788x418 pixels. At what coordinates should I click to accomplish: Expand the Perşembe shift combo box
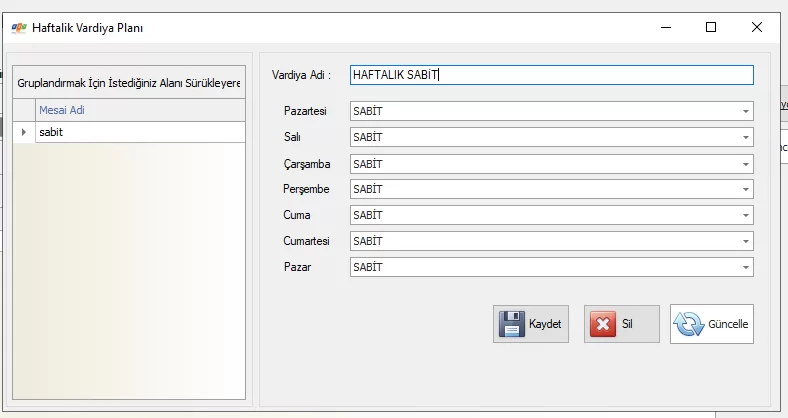pyautogui.click(x=745, y=190)
